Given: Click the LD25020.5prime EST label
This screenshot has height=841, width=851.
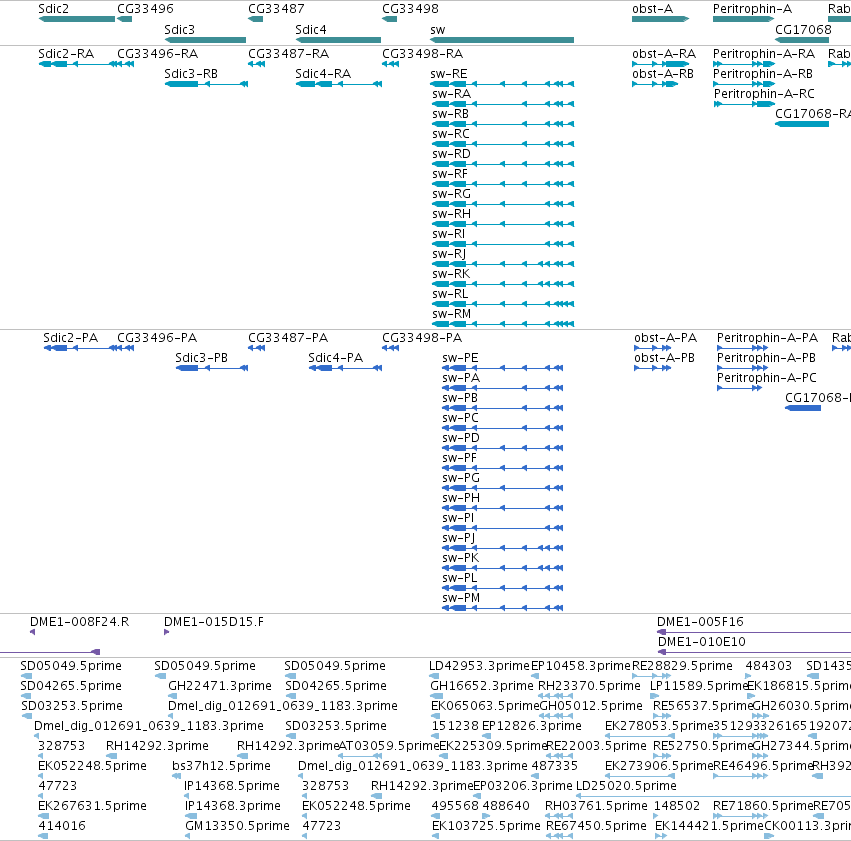Looking at the screenshot, I should (x=626, y=786).
